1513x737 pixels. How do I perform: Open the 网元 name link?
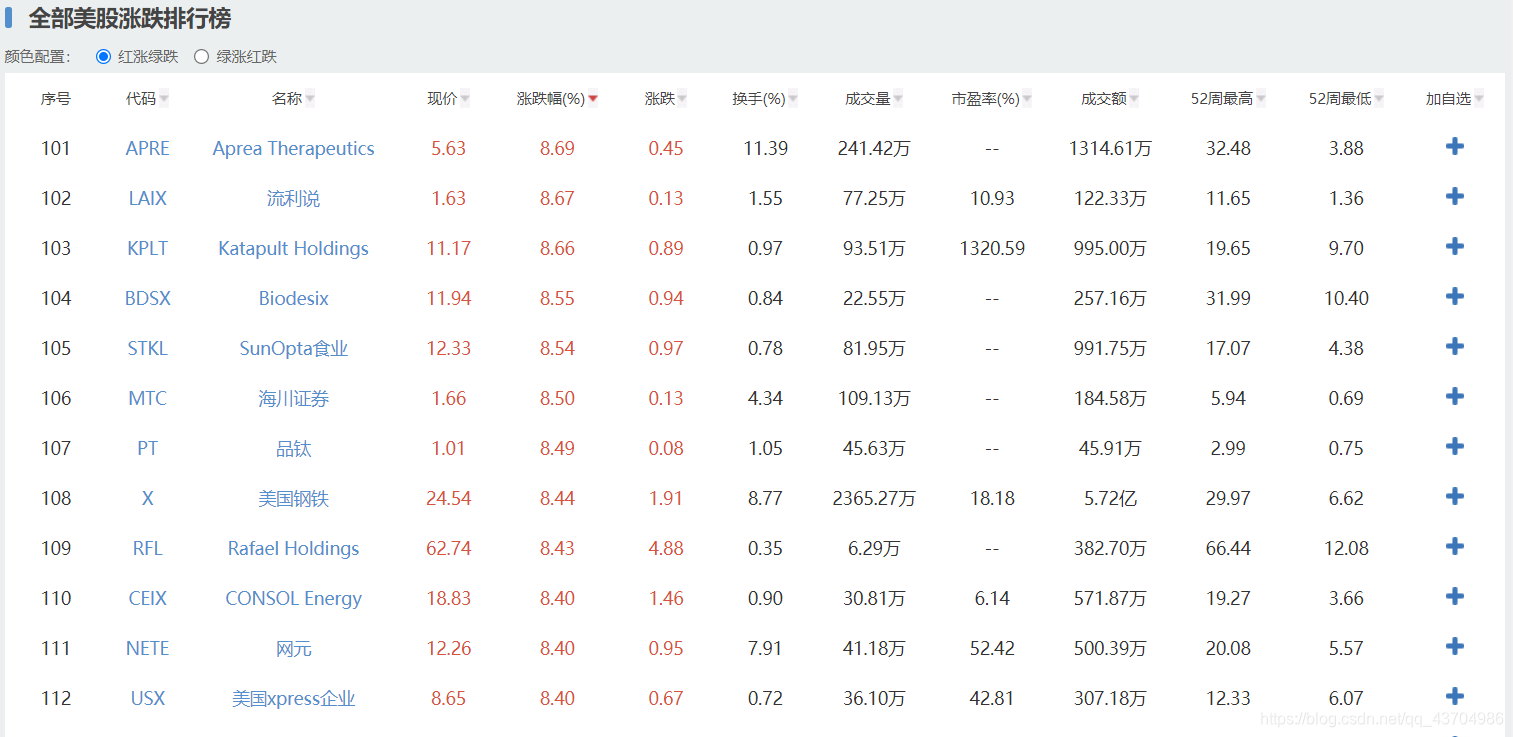[x=294, y=648]
